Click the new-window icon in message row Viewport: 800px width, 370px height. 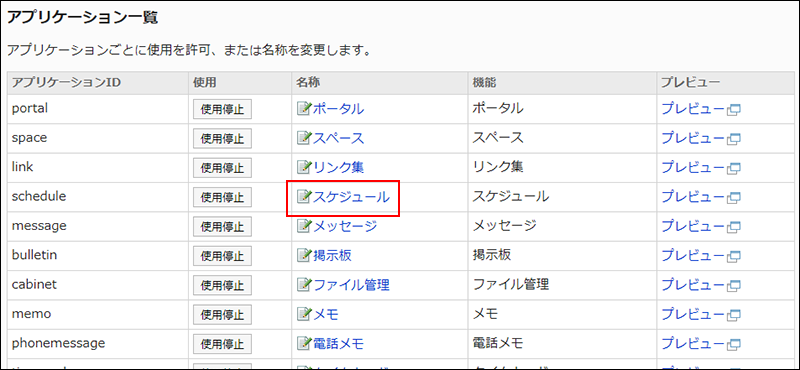pos(734,227)
